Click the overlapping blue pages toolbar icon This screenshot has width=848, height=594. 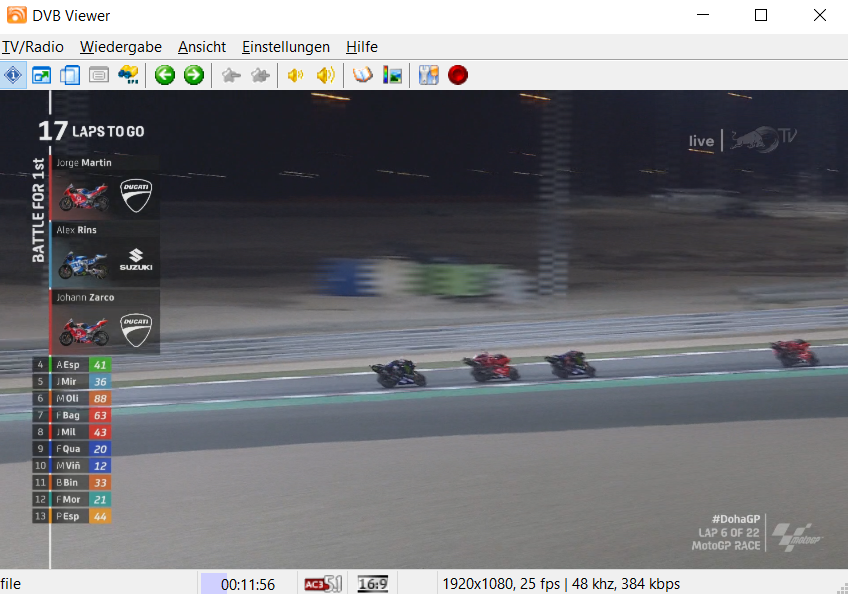point(70,75)
